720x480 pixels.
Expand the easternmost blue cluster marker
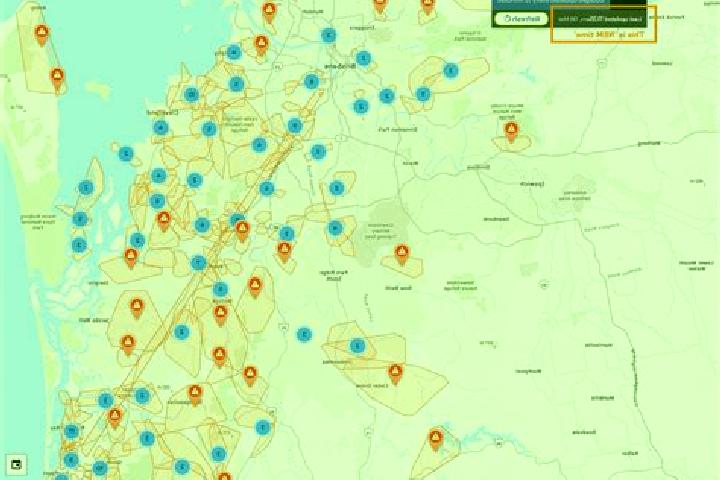click(x=450, y=70)
